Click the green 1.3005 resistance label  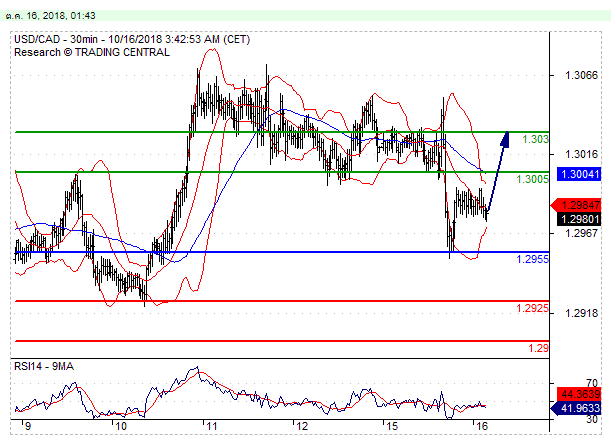532,179
